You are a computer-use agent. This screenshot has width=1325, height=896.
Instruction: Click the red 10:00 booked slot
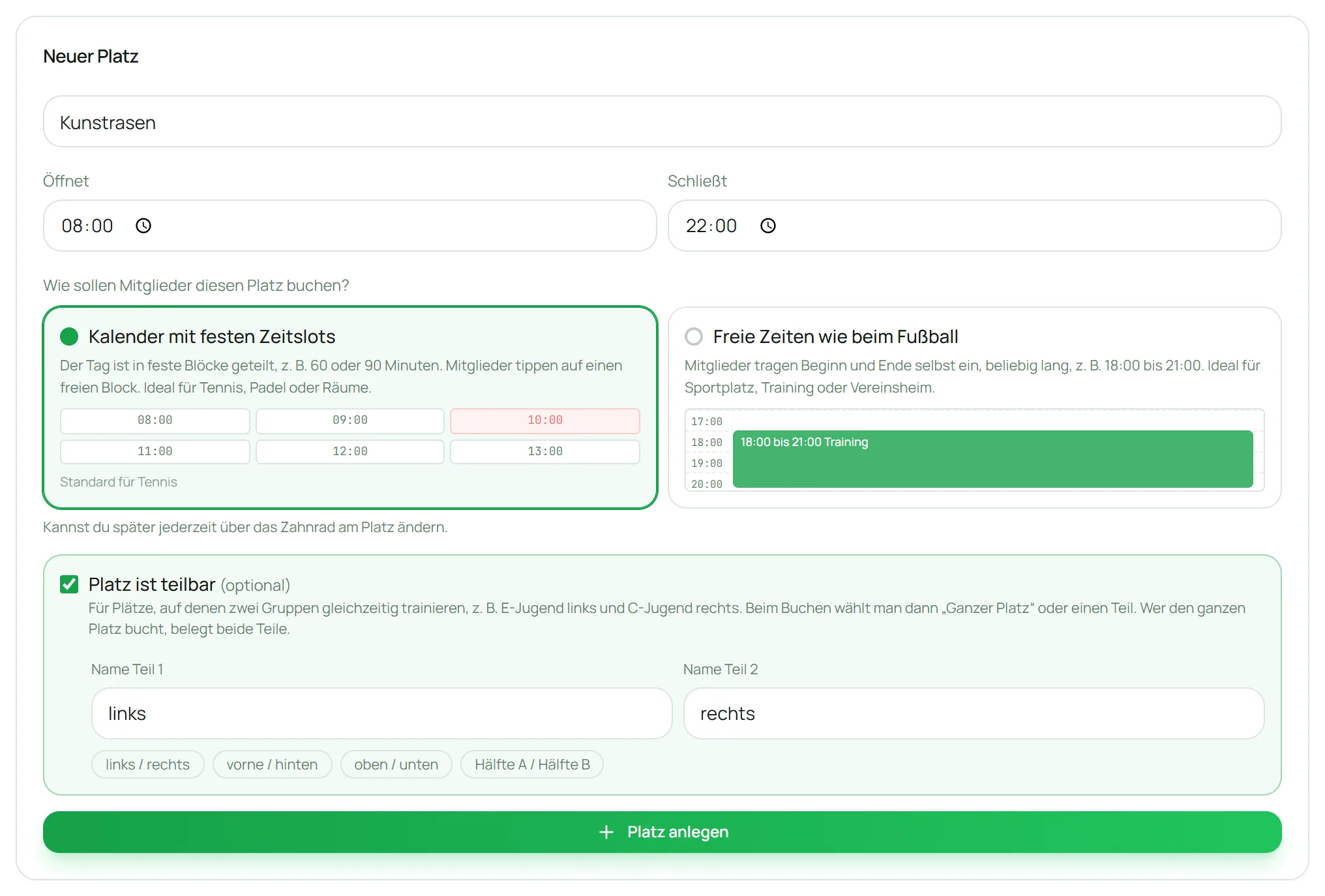[545, 421]
